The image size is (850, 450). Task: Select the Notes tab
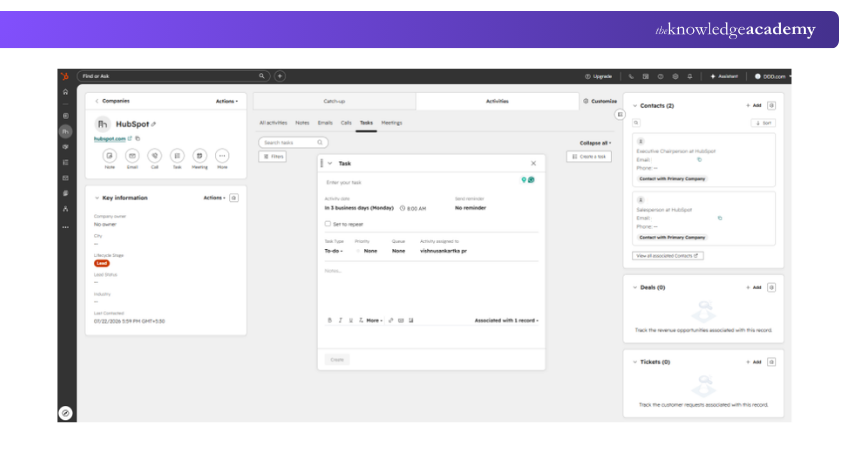coord(302,123)
